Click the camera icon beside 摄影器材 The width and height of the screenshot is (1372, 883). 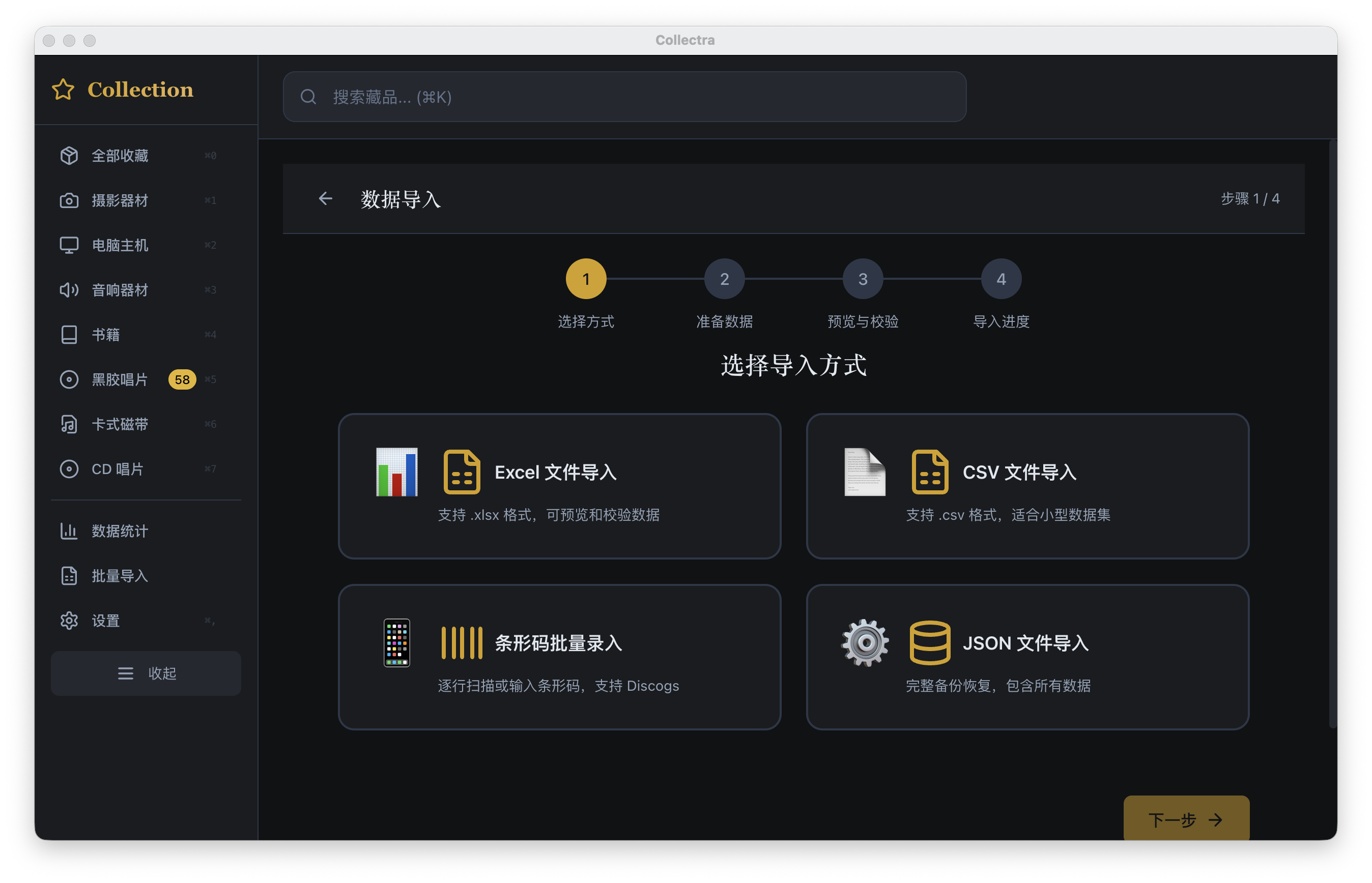click(x=69, y=200)
